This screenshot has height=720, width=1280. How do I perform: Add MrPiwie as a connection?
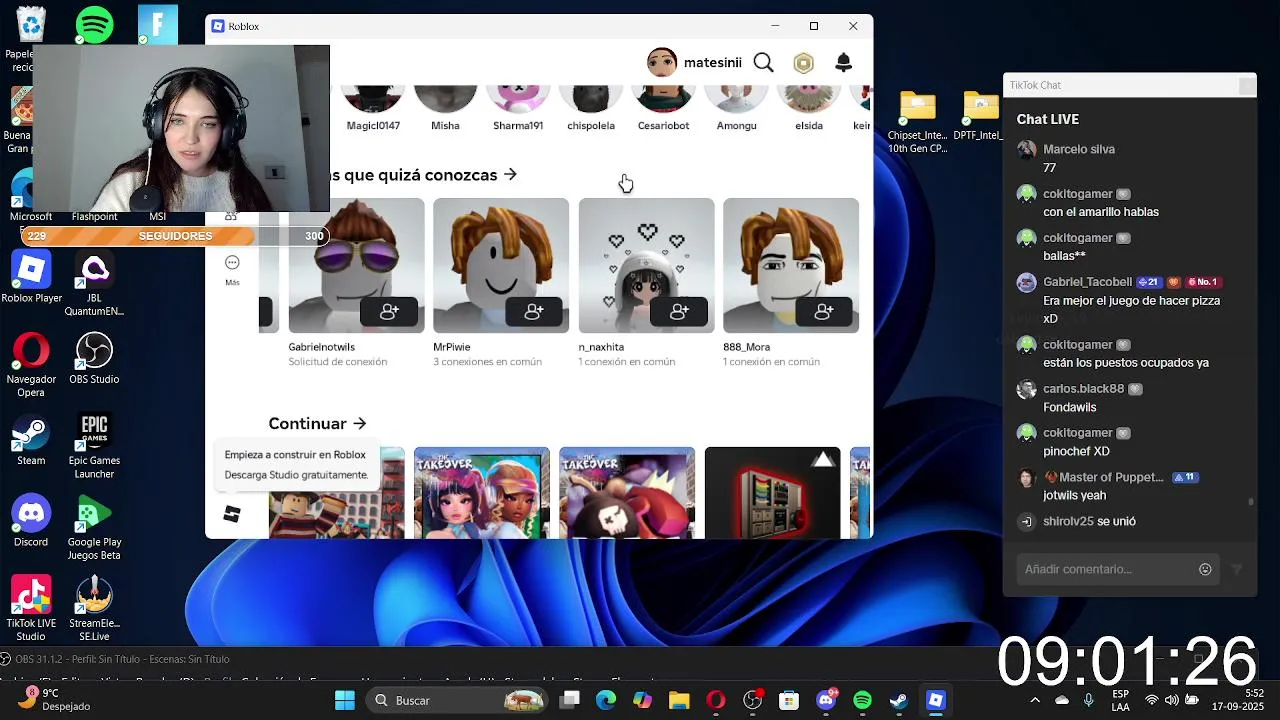[x=534, y=312]
